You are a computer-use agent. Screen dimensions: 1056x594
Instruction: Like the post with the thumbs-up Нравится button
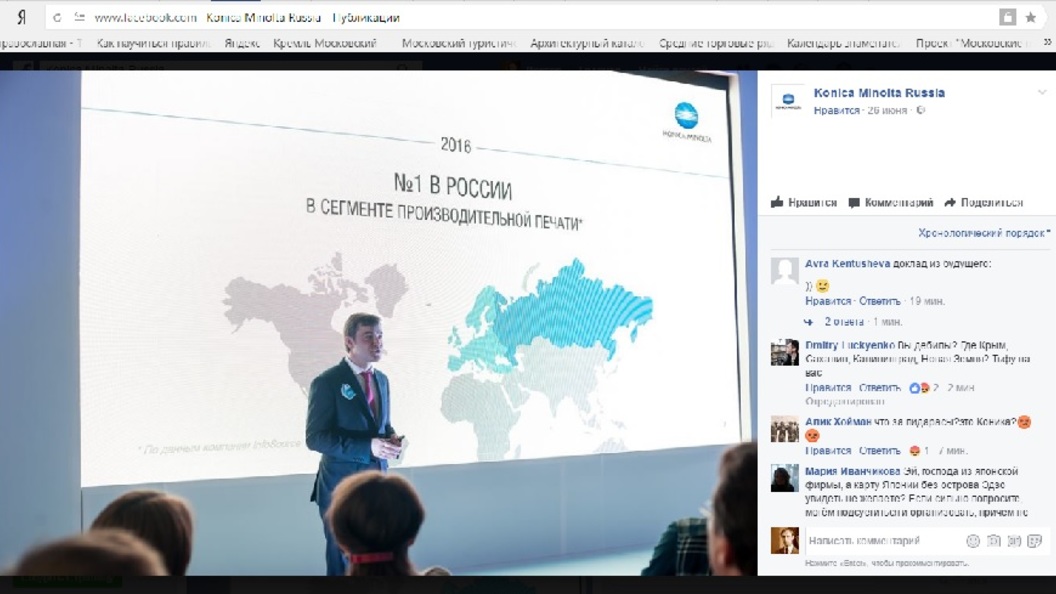click(x=803, y=202)
